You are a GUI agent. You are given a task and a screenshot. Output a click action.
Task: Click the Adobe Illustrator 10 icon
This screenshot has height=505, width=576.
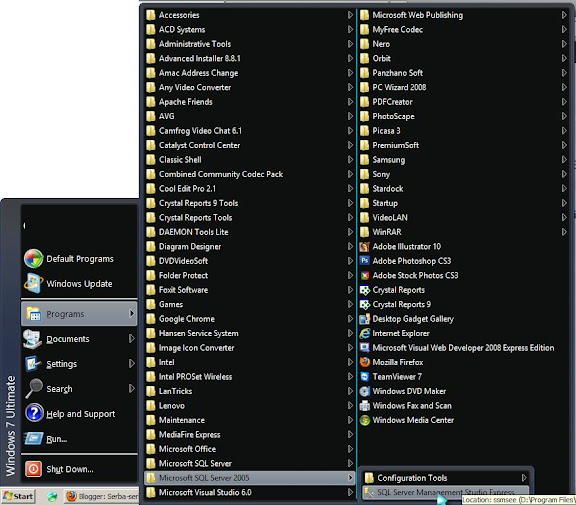tap(364, 246)
